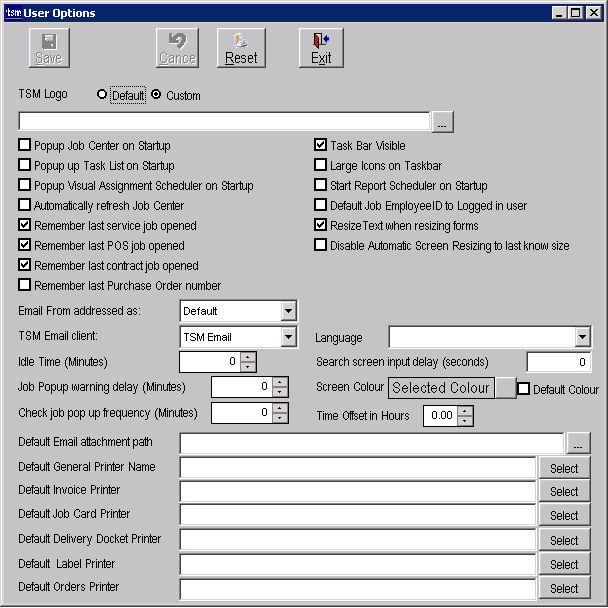Screen dimensions: 608x608
Task: Click the TSM icon in title bar
Action: (12, 12)
